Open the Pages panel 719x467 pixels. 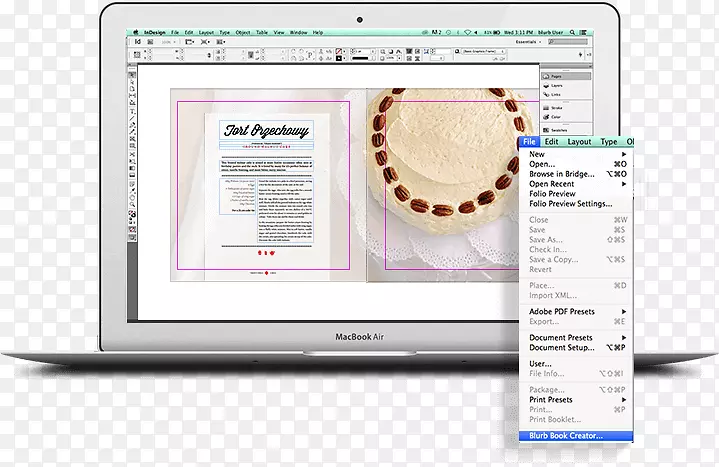coord(566,76)
